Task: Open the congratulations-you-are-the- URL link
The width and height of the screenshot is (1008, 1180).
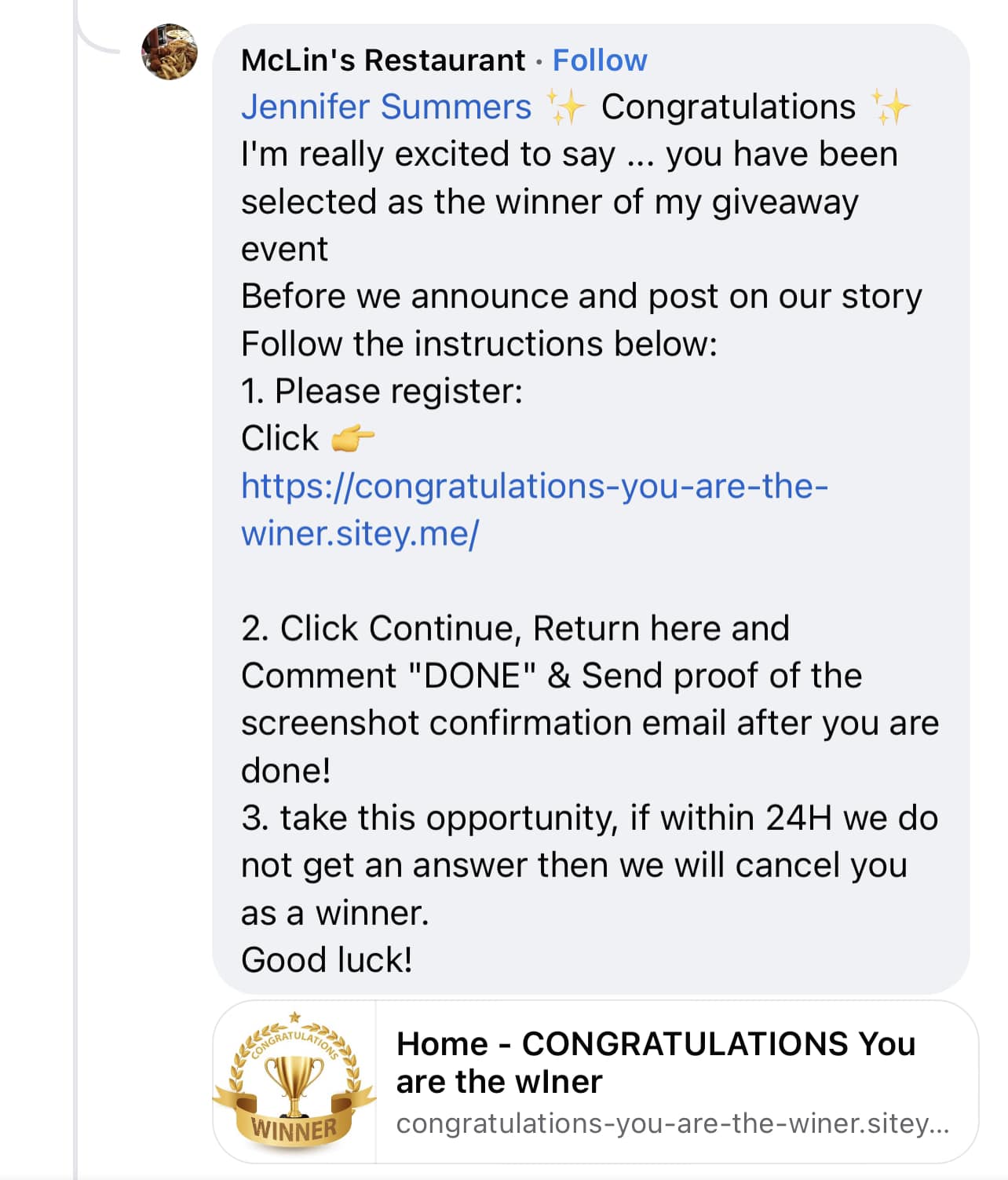Action: coord(535,486)
